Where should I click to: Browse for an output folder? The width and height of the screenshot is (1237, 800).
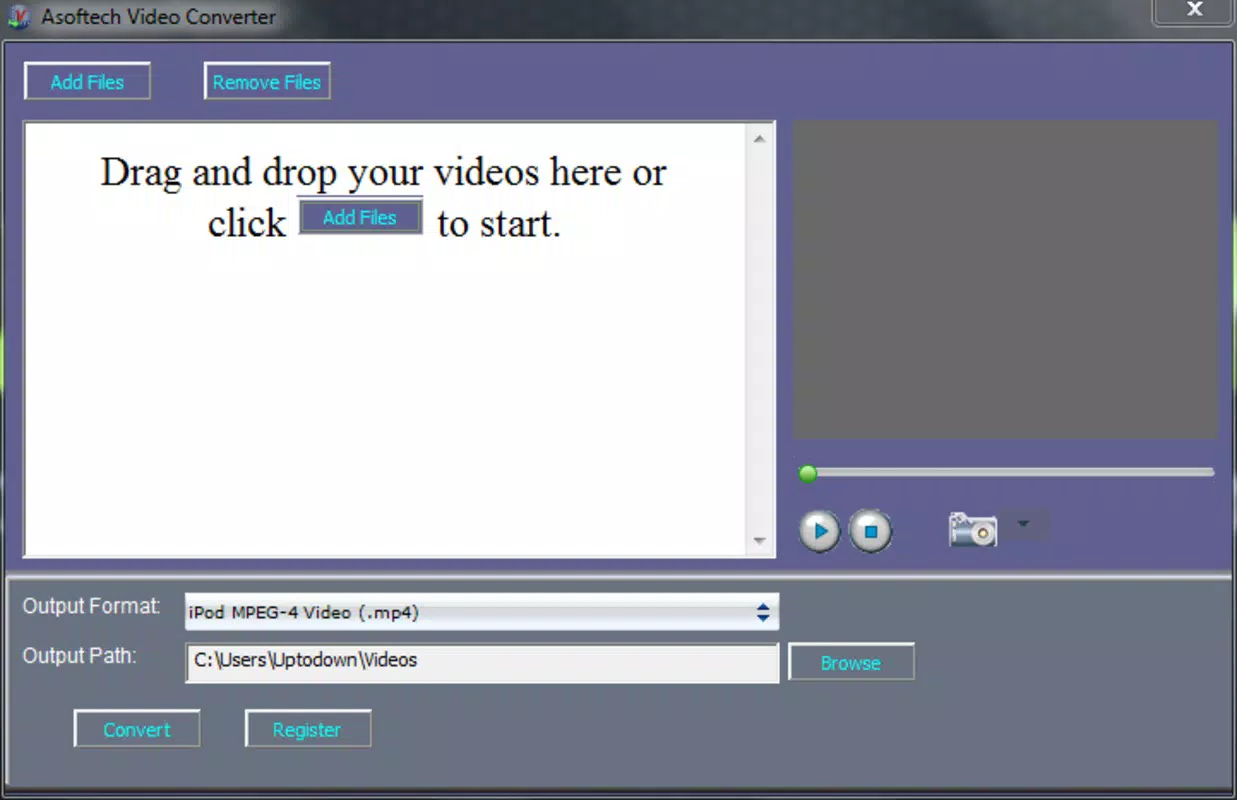(851, 662)
